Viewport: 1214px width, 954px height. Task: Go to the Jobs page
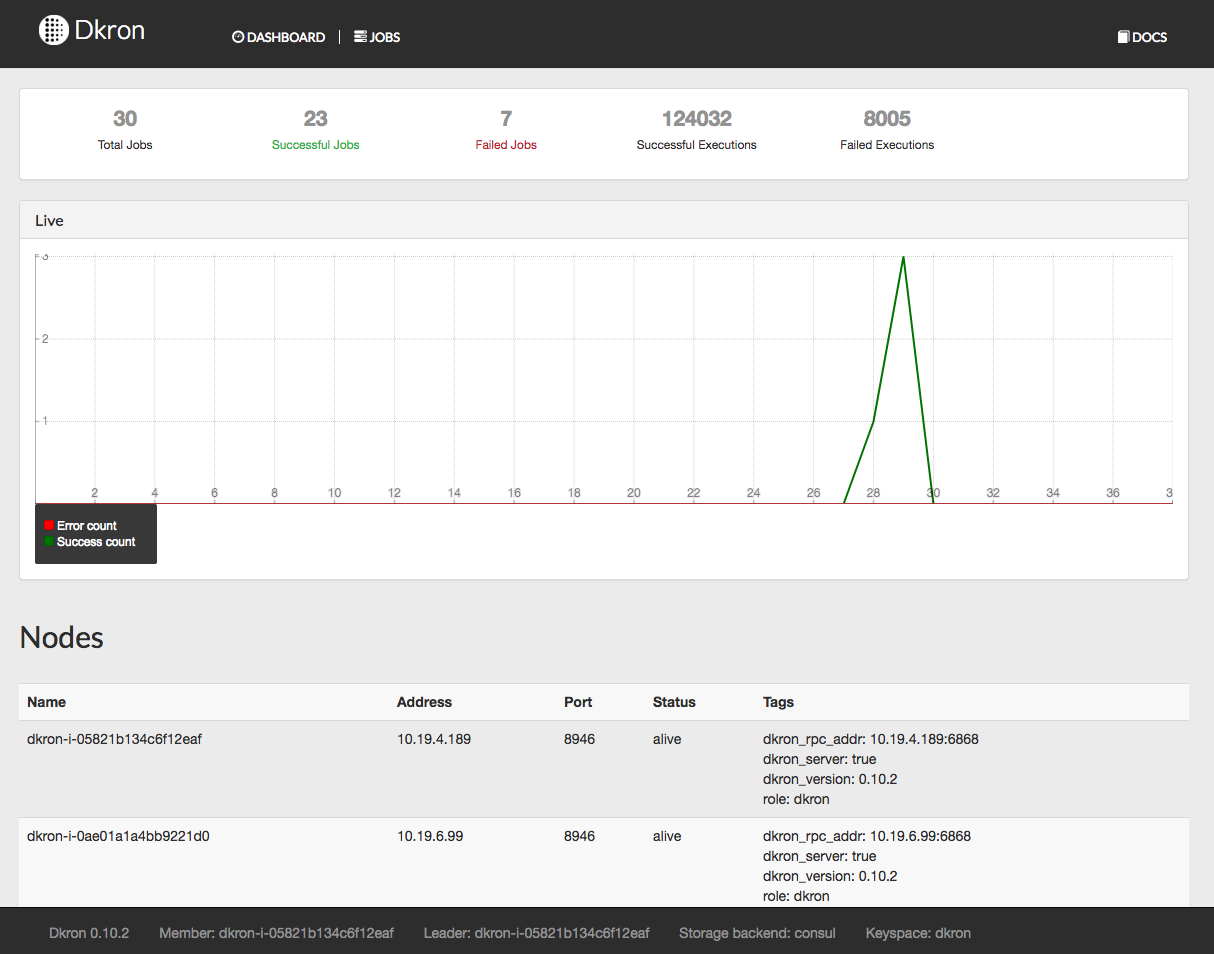coord(377,37)
